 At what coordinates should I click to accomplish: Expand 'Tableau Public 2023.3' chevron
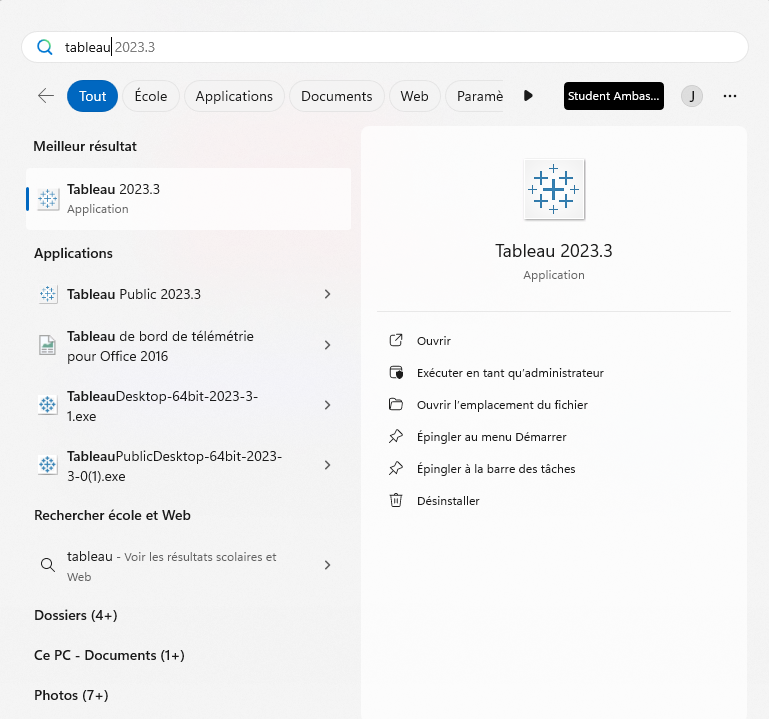pyautogui.click(x=328, y=294)
